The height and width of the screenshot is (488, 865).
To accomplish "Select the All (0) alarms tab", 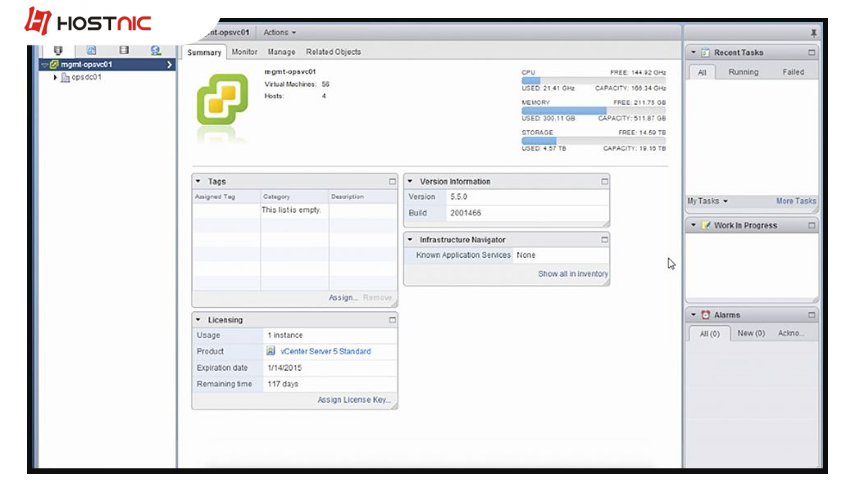I will (709, 334).
